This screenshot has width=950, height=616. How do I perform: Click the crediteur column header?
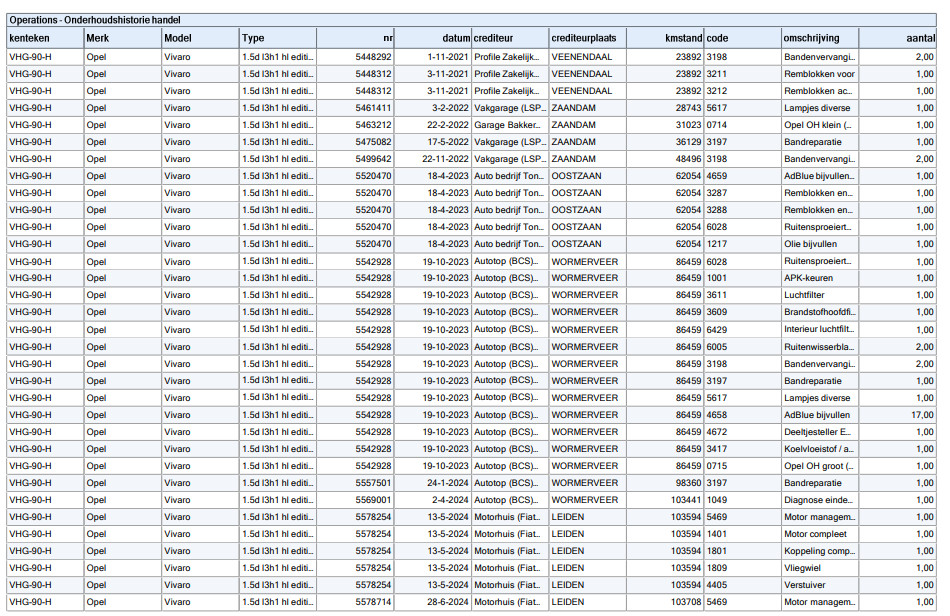coord(510,38)
